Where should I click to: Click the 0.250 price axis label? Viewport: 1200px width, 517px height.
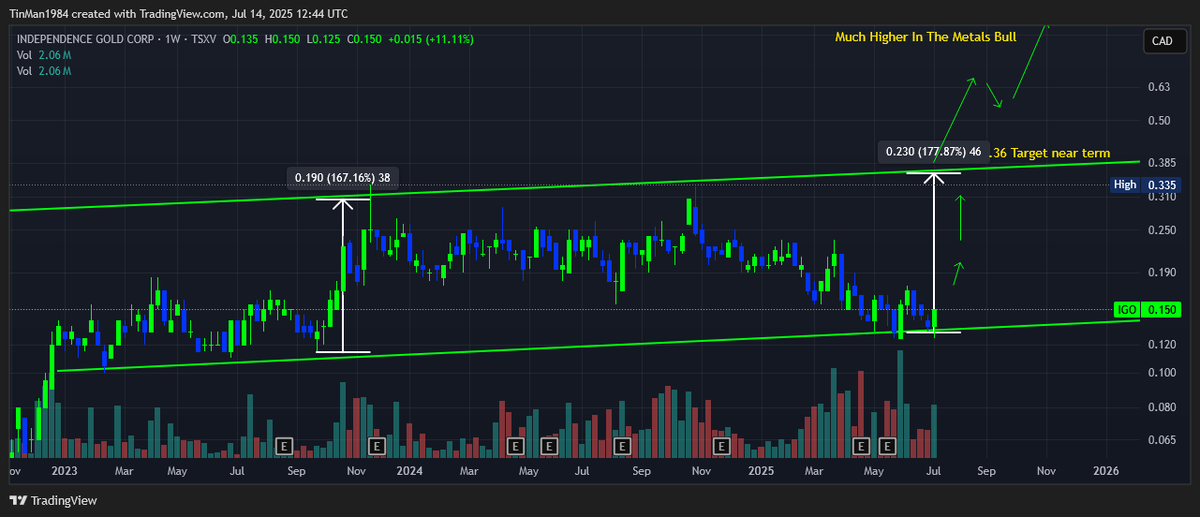[1162, 231]
